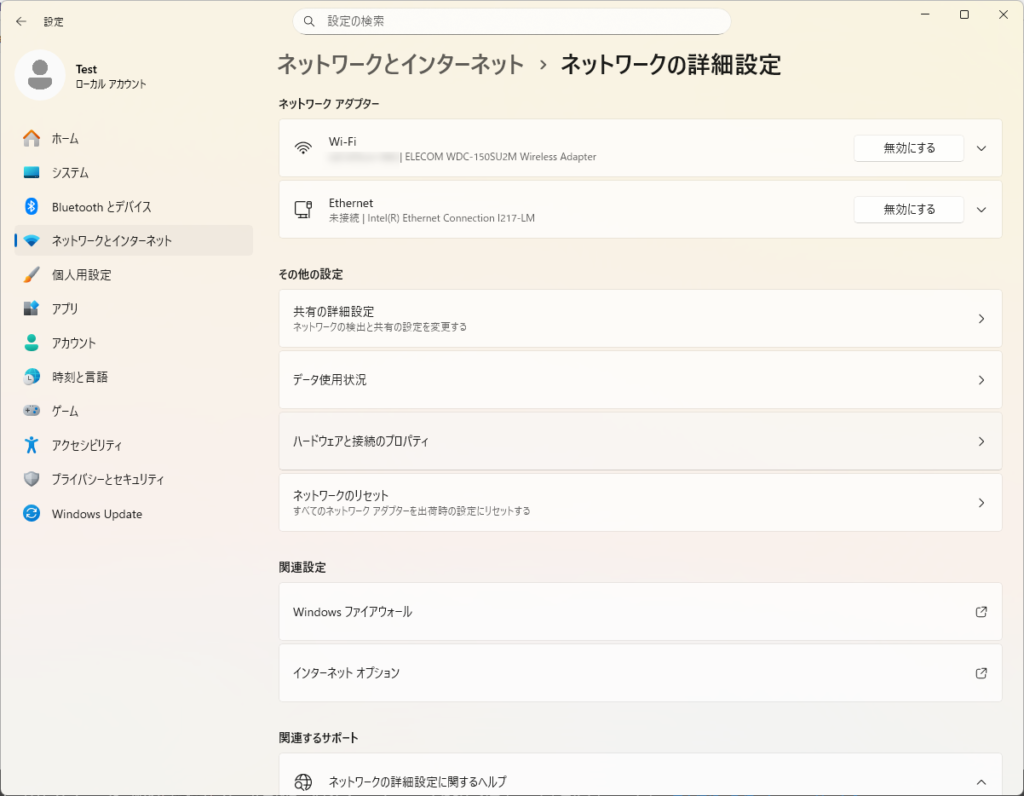1024x796 pixels.
Task: Collapse the ネットワークの詳細設定に関するヘルプ section
Action: tap(981, 782)
